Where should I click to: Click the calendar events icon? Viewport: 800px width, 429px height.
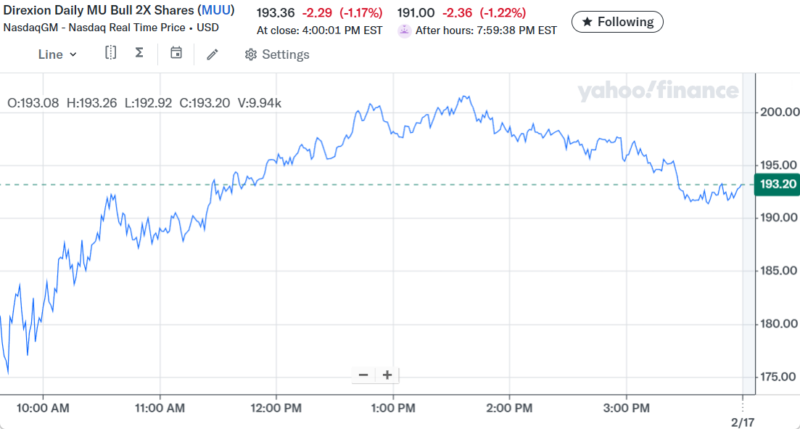pyautogui.click(x=176, y=54)
